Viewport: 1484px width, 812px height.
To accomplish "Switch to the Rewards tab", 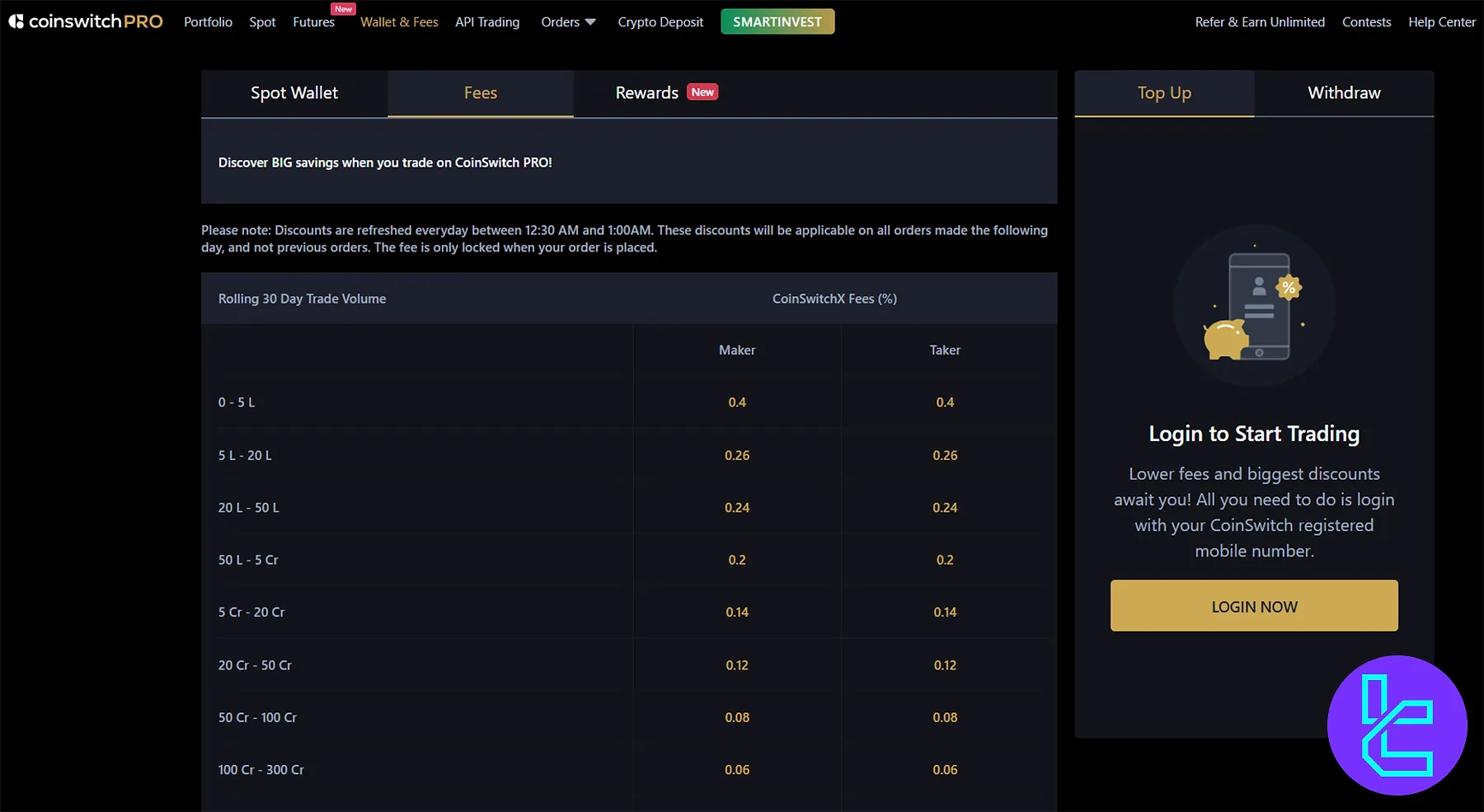I will coord(666,93).
